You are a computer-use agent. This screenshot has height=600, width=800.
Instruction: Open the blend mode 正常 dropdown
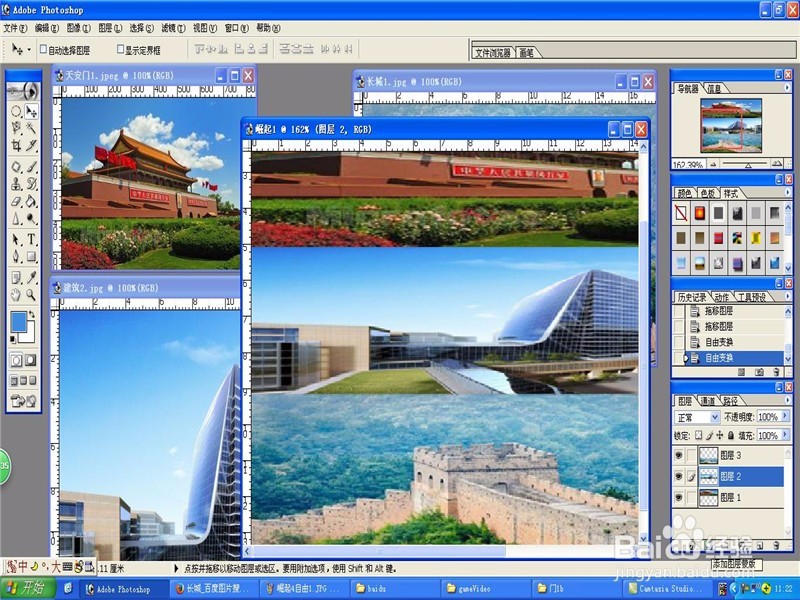pyautogui.click(x=715, y=417)
